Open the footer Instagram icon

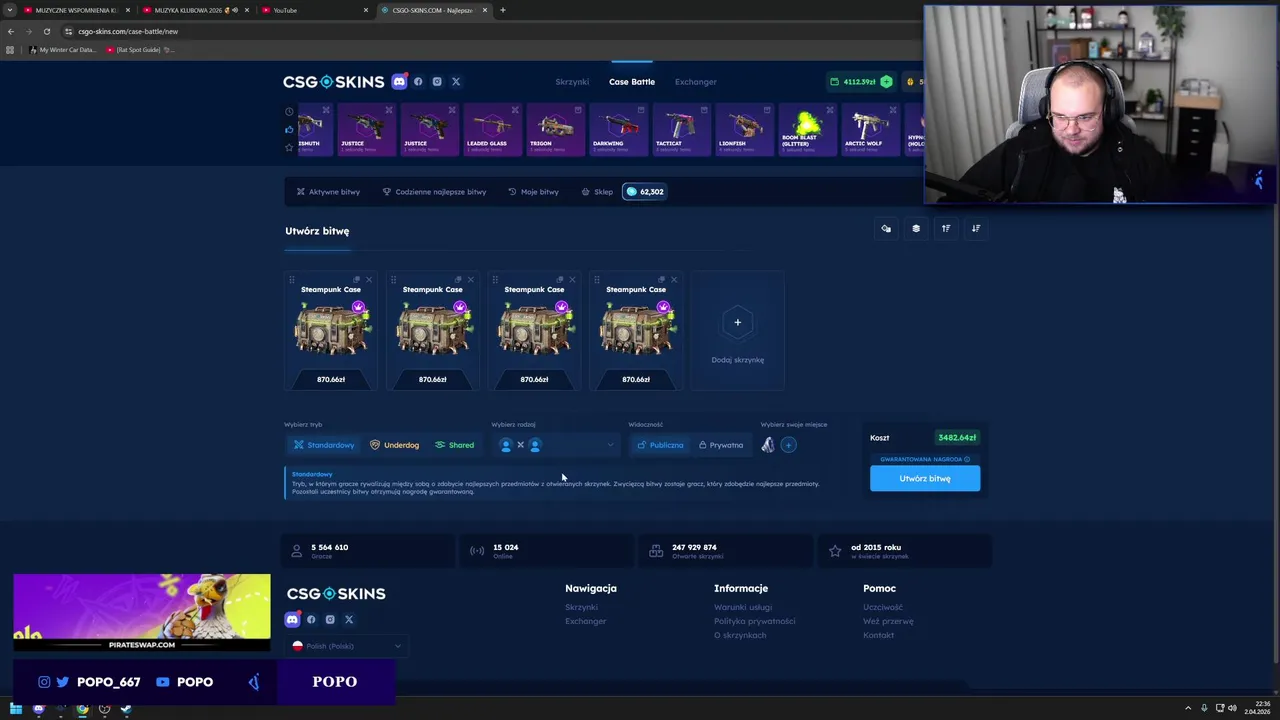click(x=330, y=620)
